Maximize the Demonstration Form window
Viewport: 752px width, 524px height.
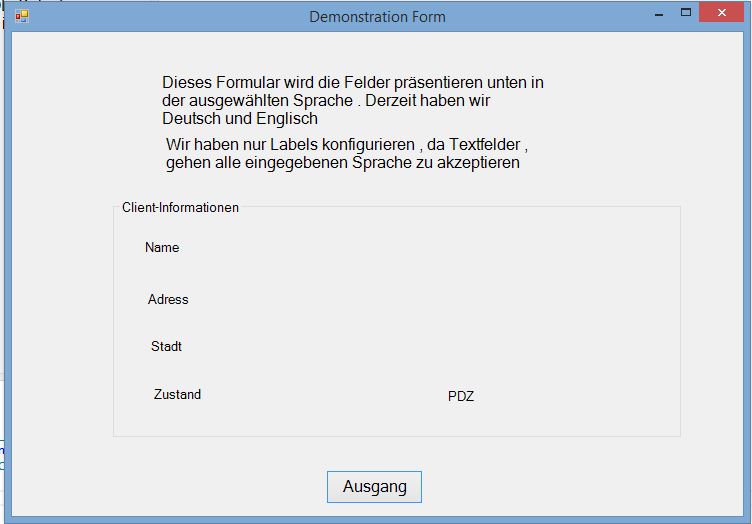[686, 14]
